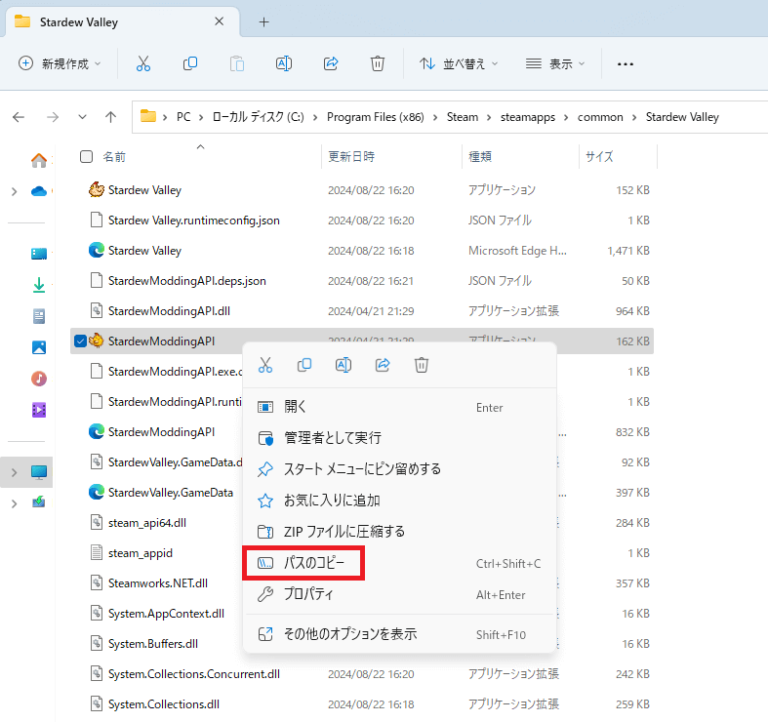Open new tab with plus button
768x722 pixels.
(x=264, y=22)
